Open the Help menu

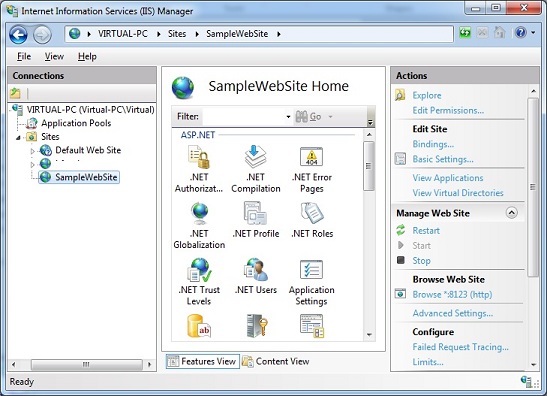87,56
